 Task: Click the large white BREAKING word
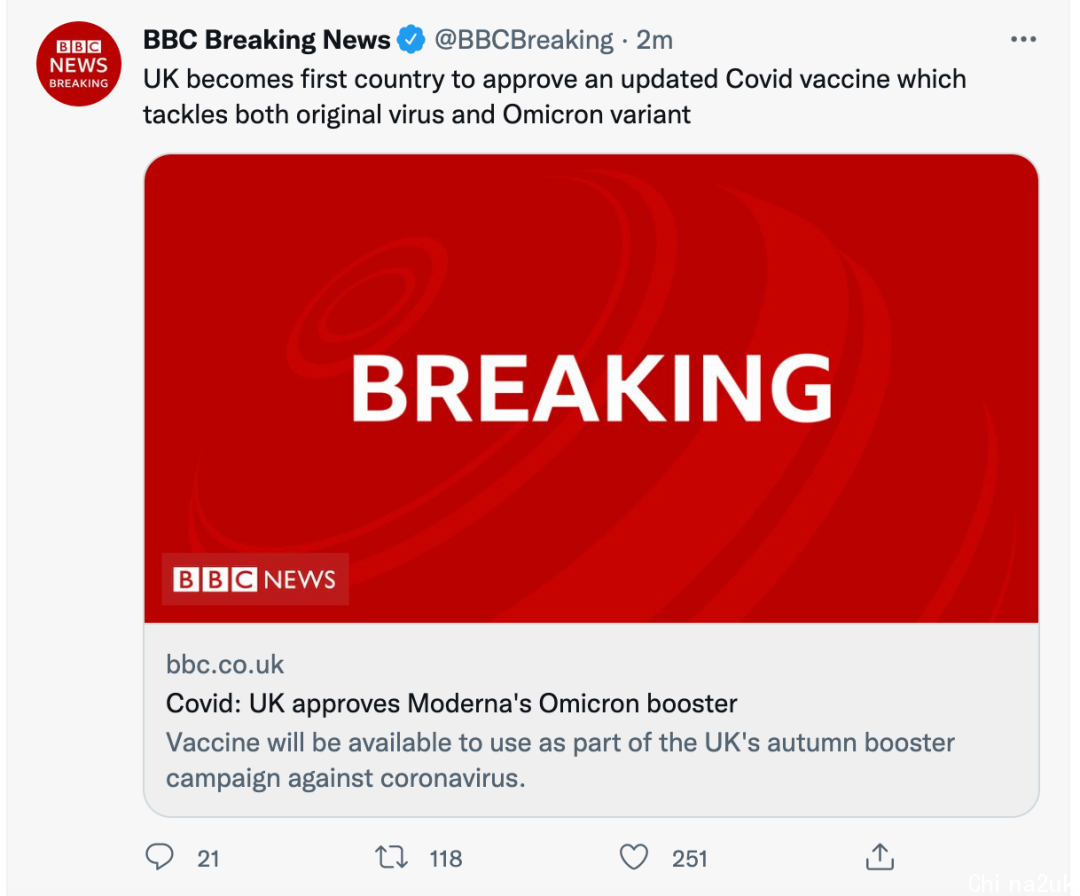tap(591, 389)
